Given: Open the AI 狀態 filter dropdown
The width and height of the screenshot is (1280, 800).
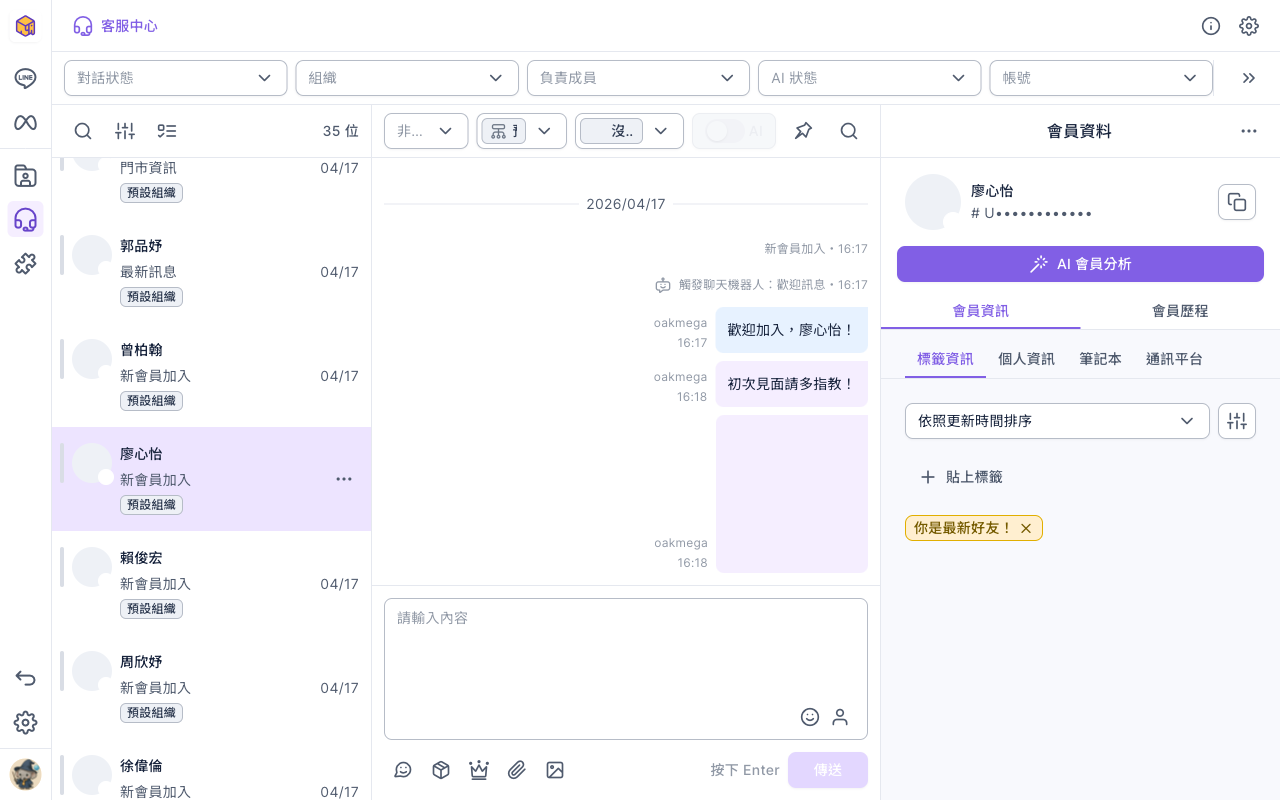Looking at the screenshot, I should [869, 78].
